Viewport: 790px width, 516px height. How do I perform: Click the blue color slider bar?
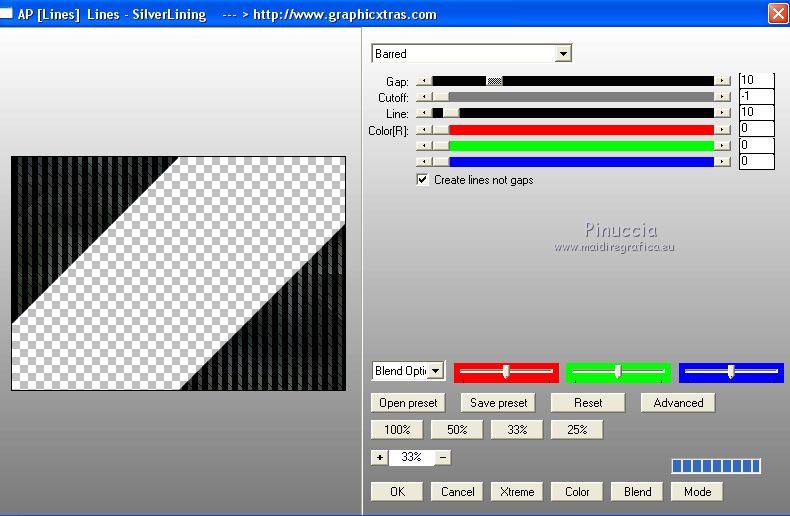pyautogui.click(x=573, y=162)
